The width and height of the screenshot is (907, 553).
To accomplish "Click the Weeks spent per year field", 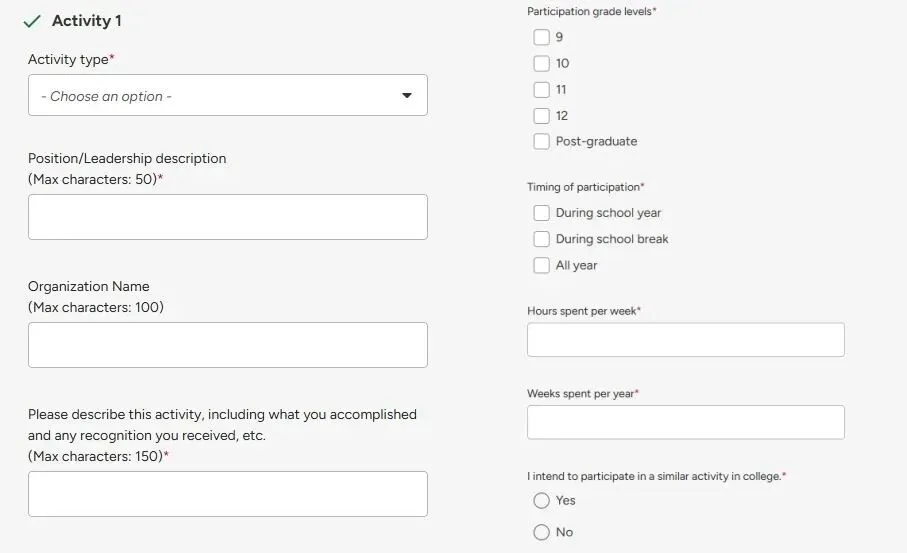I will click(685, 422).
